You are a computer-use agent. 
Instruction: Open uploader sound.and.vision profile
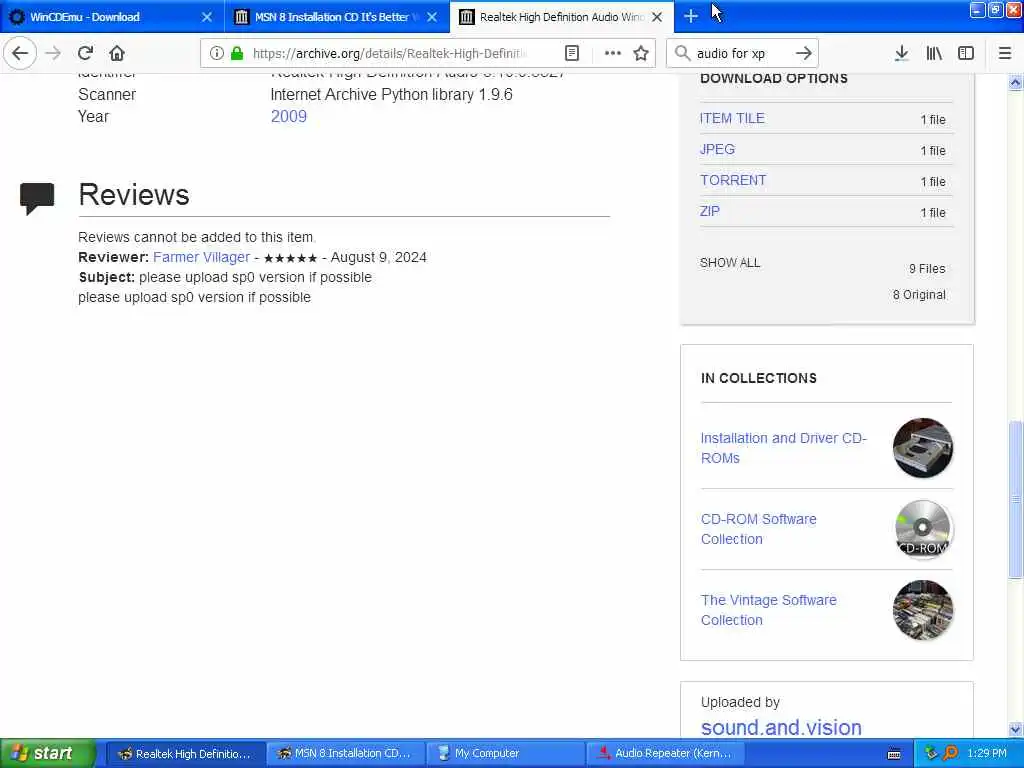[x=780, y=728]
